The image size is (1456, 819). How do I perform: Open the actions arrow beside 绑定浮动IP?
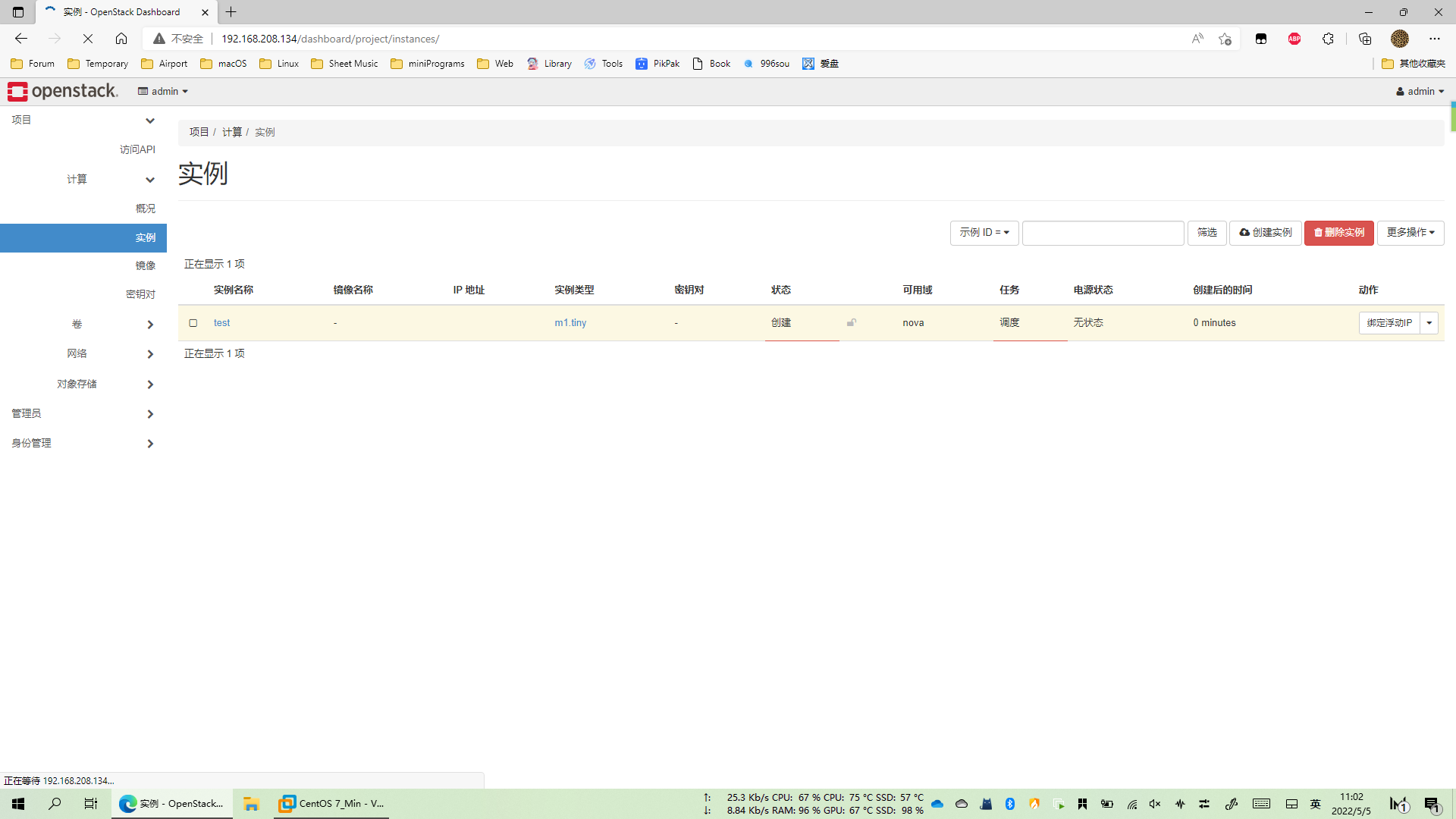point(1429,323)
